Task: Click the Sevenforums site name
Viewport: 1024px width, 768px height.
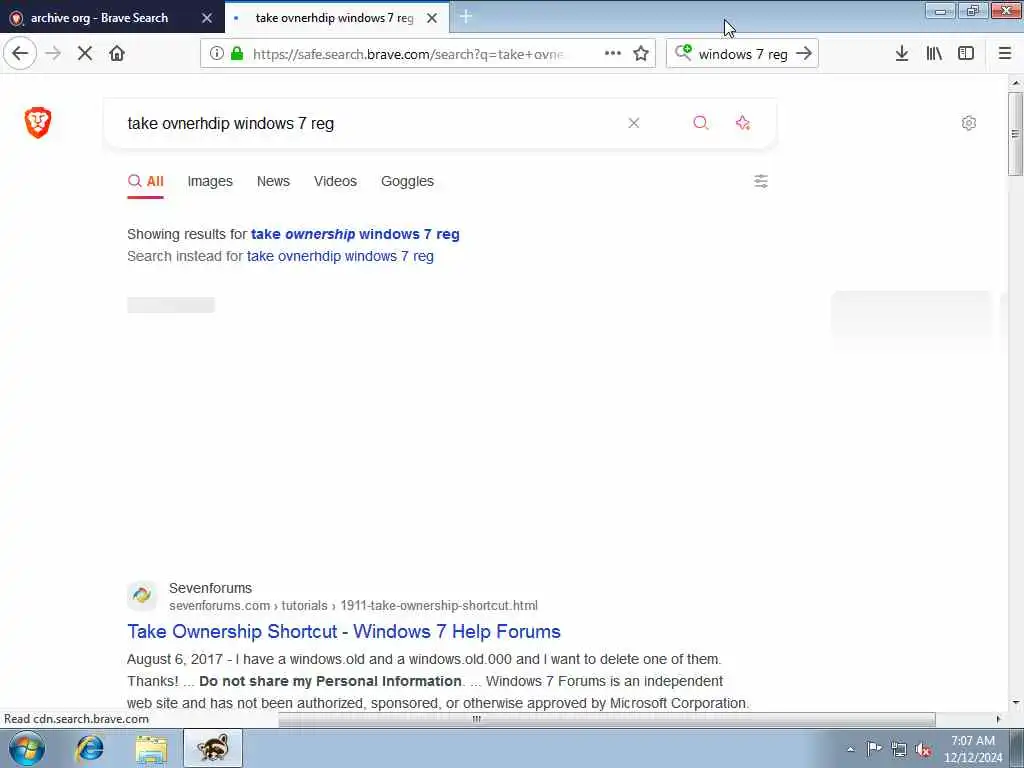Action: click(x=210, y=588)
